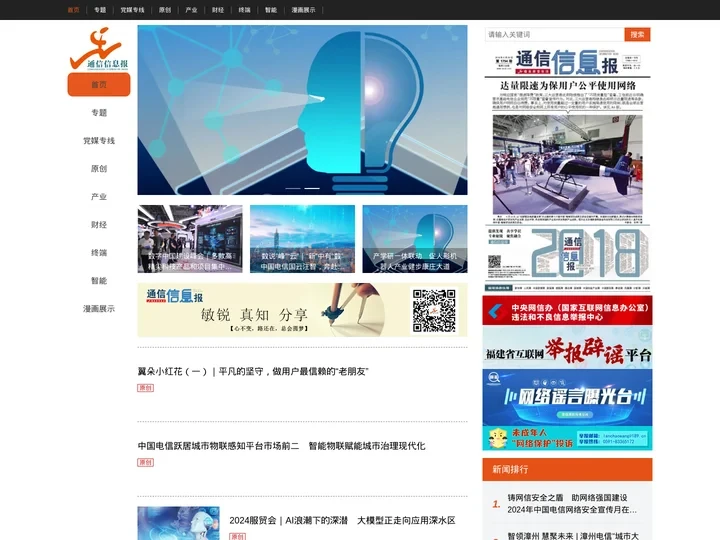Open the 通信信息报 newspaper front page image
This screenshot has height=540, width=720.
click(568, 168)
